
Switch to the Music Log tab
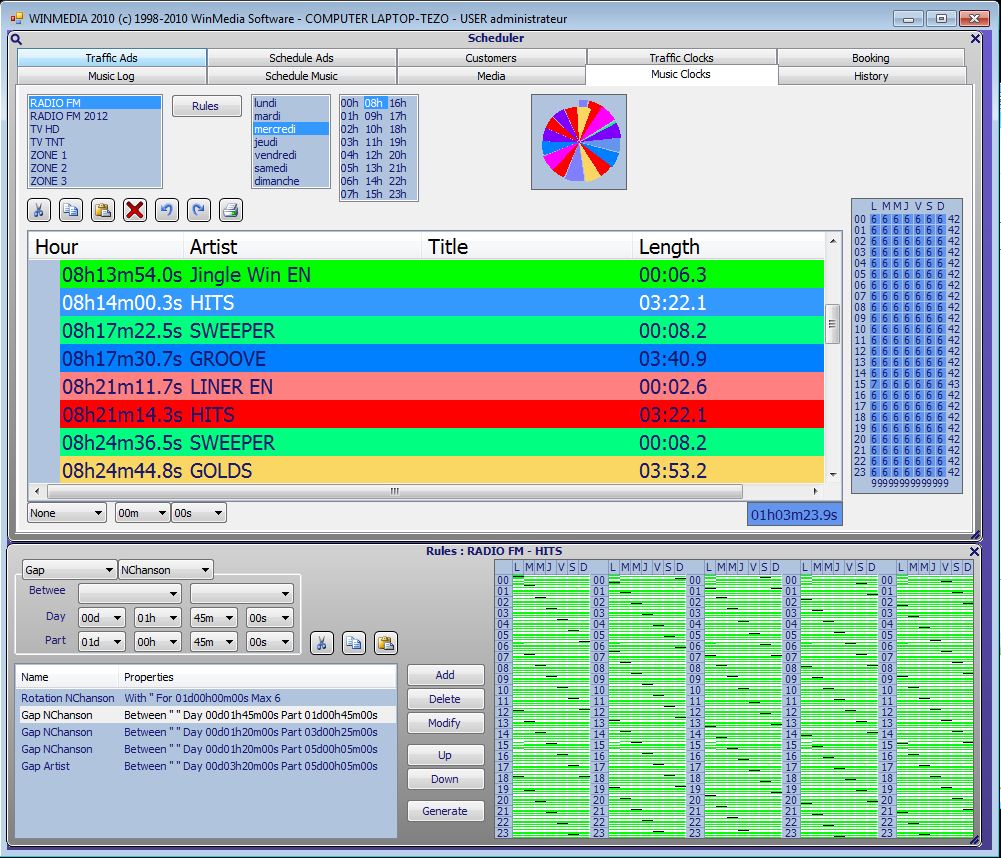111,76
